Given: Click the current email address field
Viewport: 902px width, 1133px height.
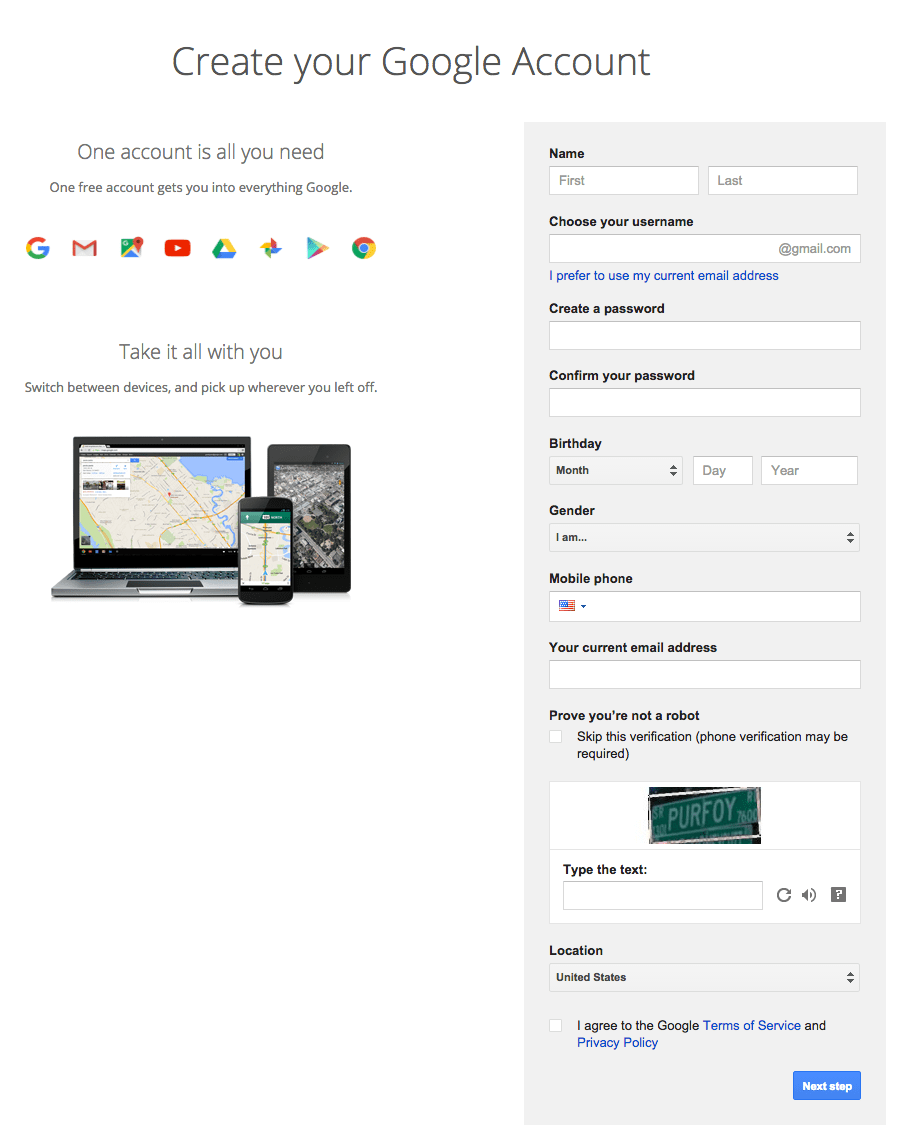Looking at the screenshot, I should pyautogui.click(x=705, y=674).
